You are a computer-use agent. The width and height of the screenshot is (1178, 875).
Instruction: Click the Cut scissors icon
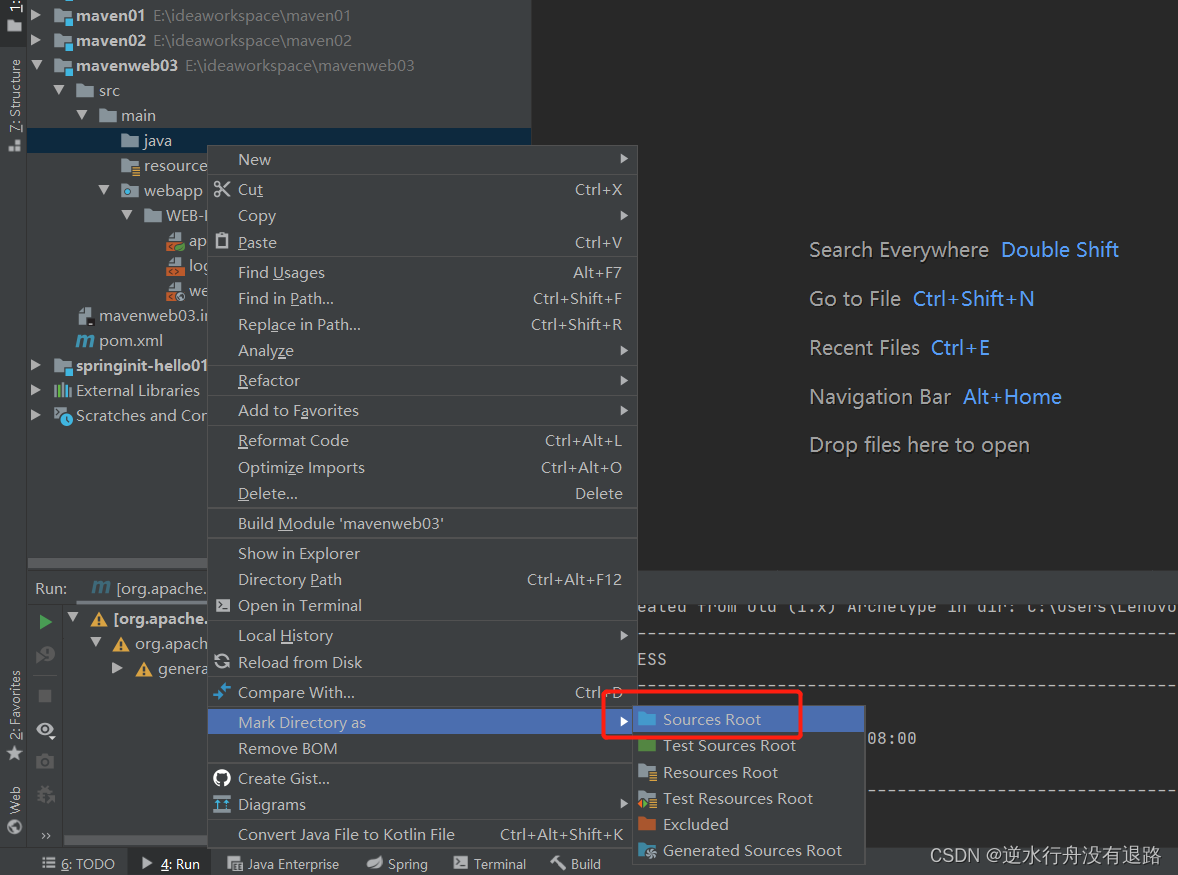click(222, 189)
